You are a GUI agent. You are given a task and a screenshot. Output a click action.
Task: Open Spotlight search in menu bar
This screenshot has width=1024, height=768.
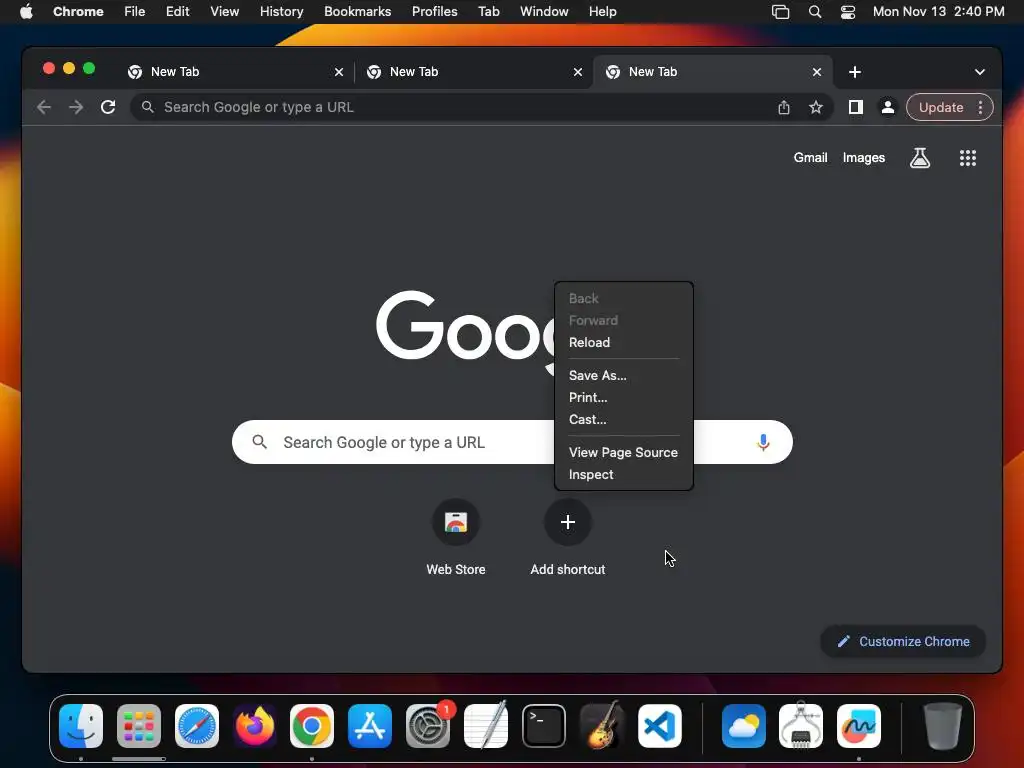(814, 12)
